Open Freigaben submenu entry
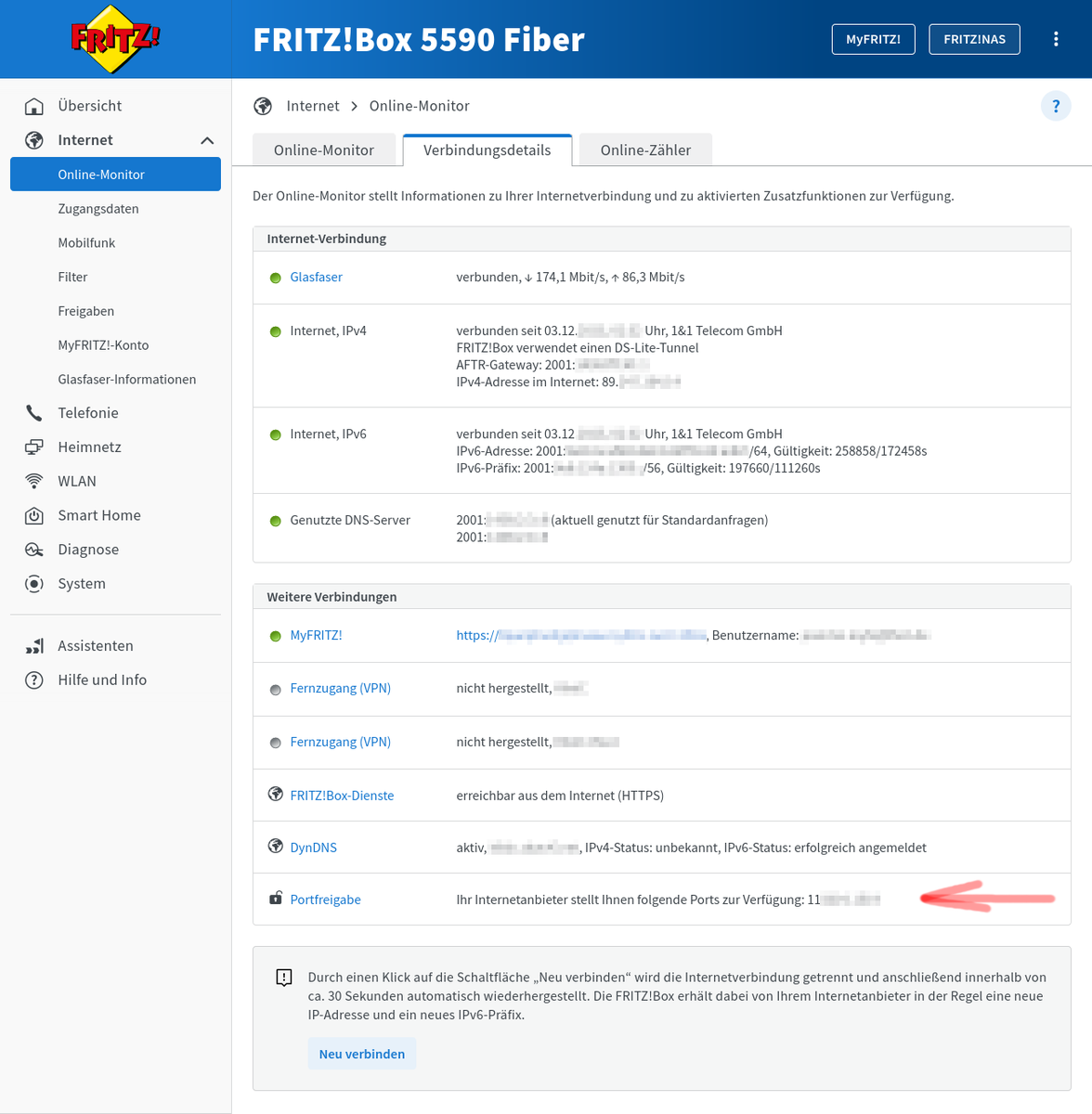Viewport: 1092px width, 1114px height. [x=85, y=311]
